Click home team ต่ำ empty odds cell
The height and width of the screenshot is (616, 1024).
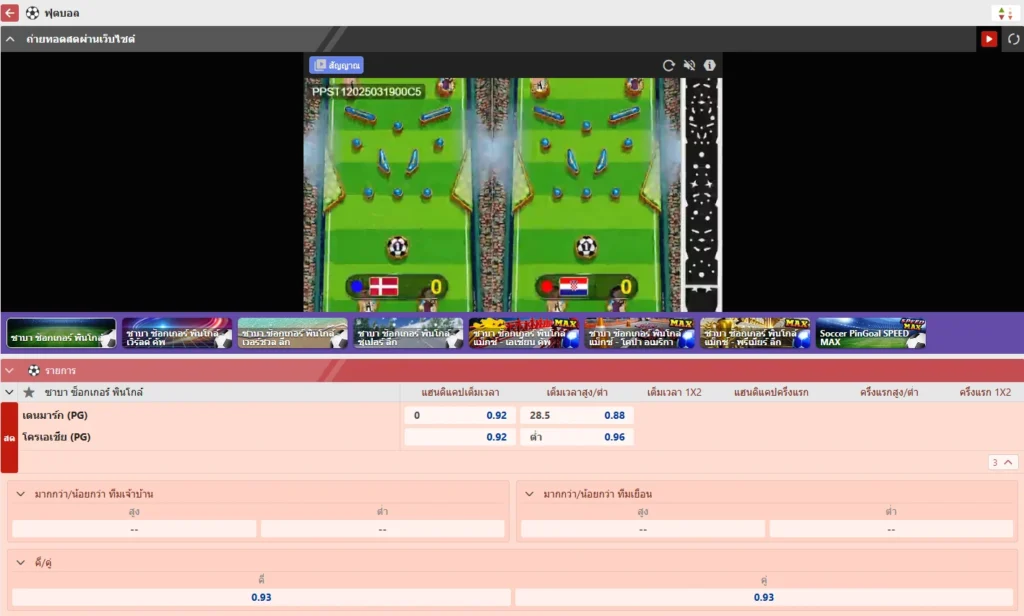(383, 529)
